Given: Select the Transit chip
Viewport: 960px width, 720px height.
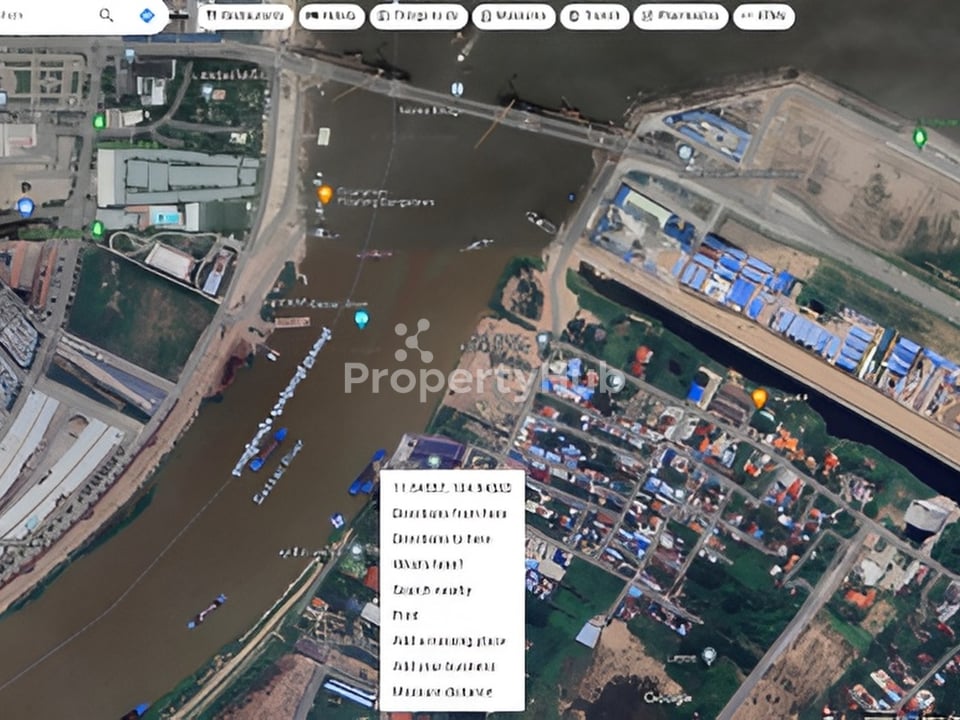Looking at the screenshot, I should click(594, 17).
